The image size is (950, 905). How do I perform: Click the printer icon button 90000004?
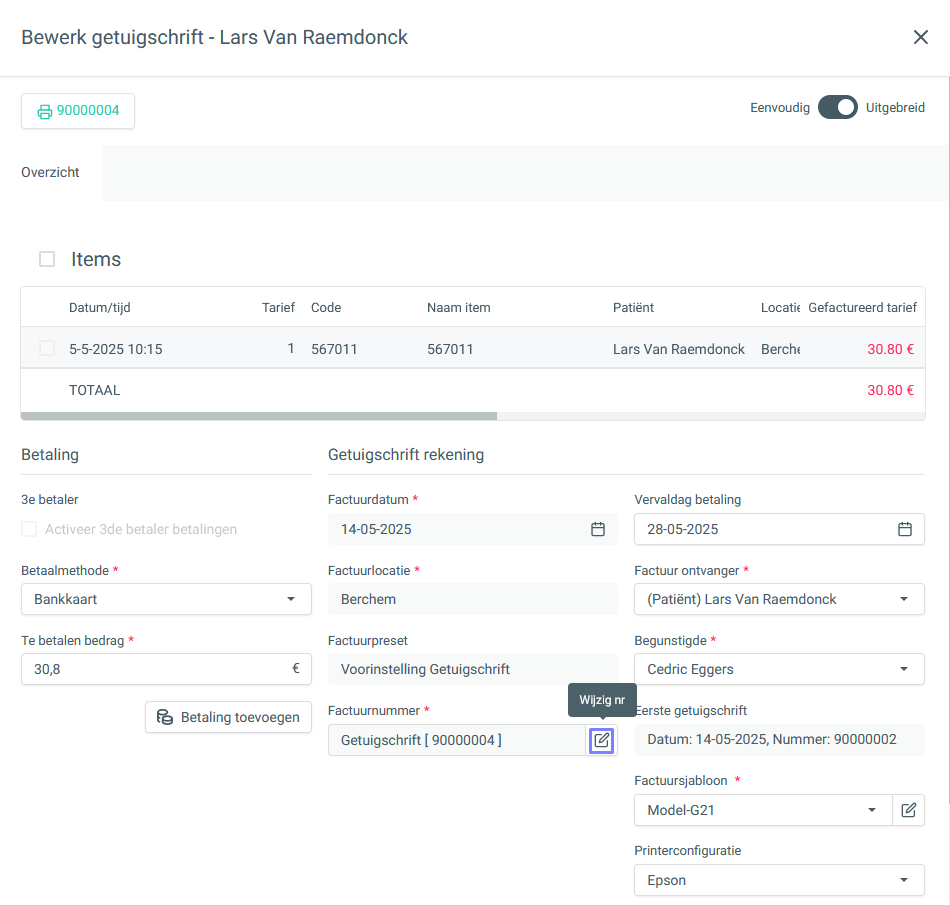tap(78, 111)
